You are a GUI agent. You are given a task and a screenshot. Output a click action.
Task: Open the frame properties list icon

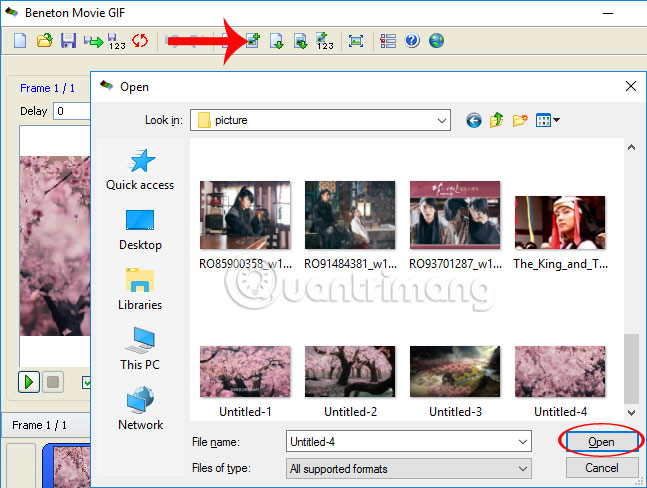coord(387,41)
